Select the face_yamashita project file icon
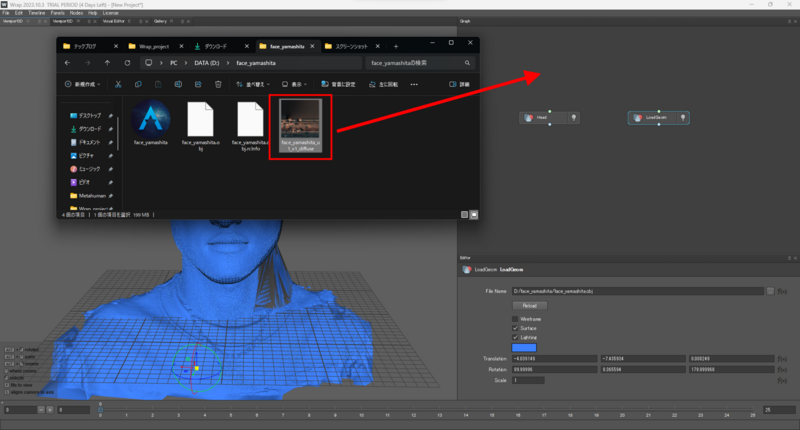 151,123
